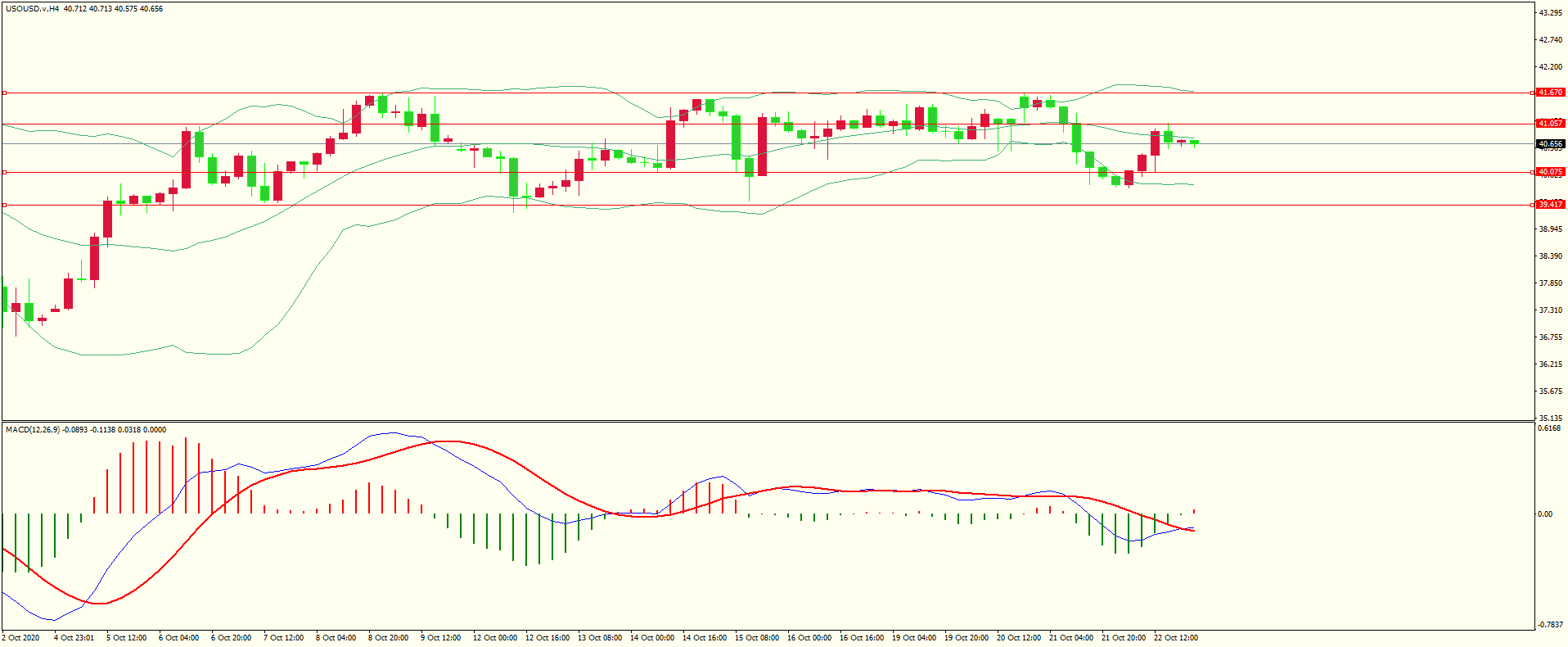This screenshot has width=1568, height=647.
Task: Select the red 41.057 price level tag
Action: click(1551, 124)
